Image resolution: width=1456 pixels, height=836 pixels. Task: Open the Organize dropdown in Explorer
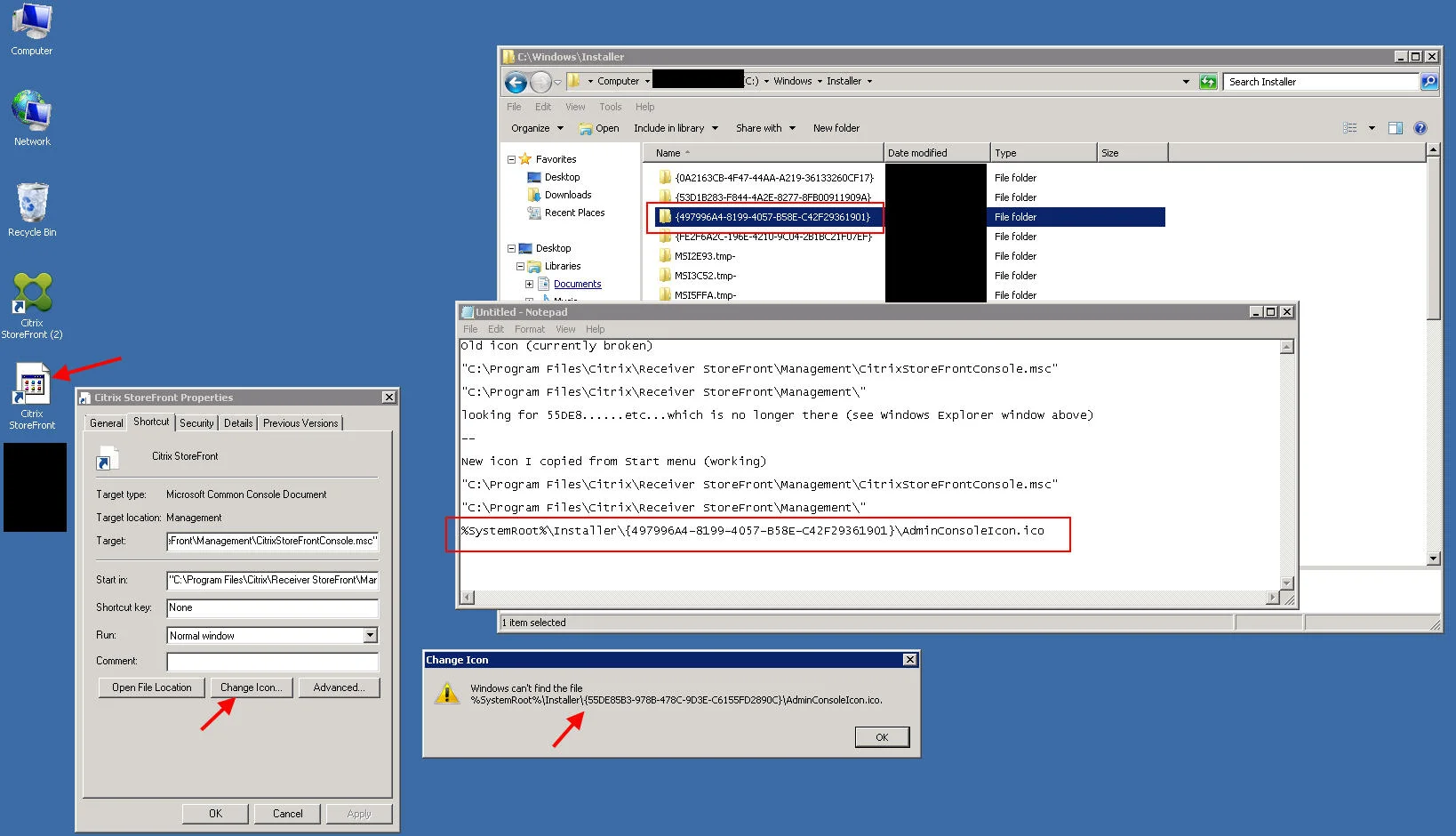click(537, 128)
